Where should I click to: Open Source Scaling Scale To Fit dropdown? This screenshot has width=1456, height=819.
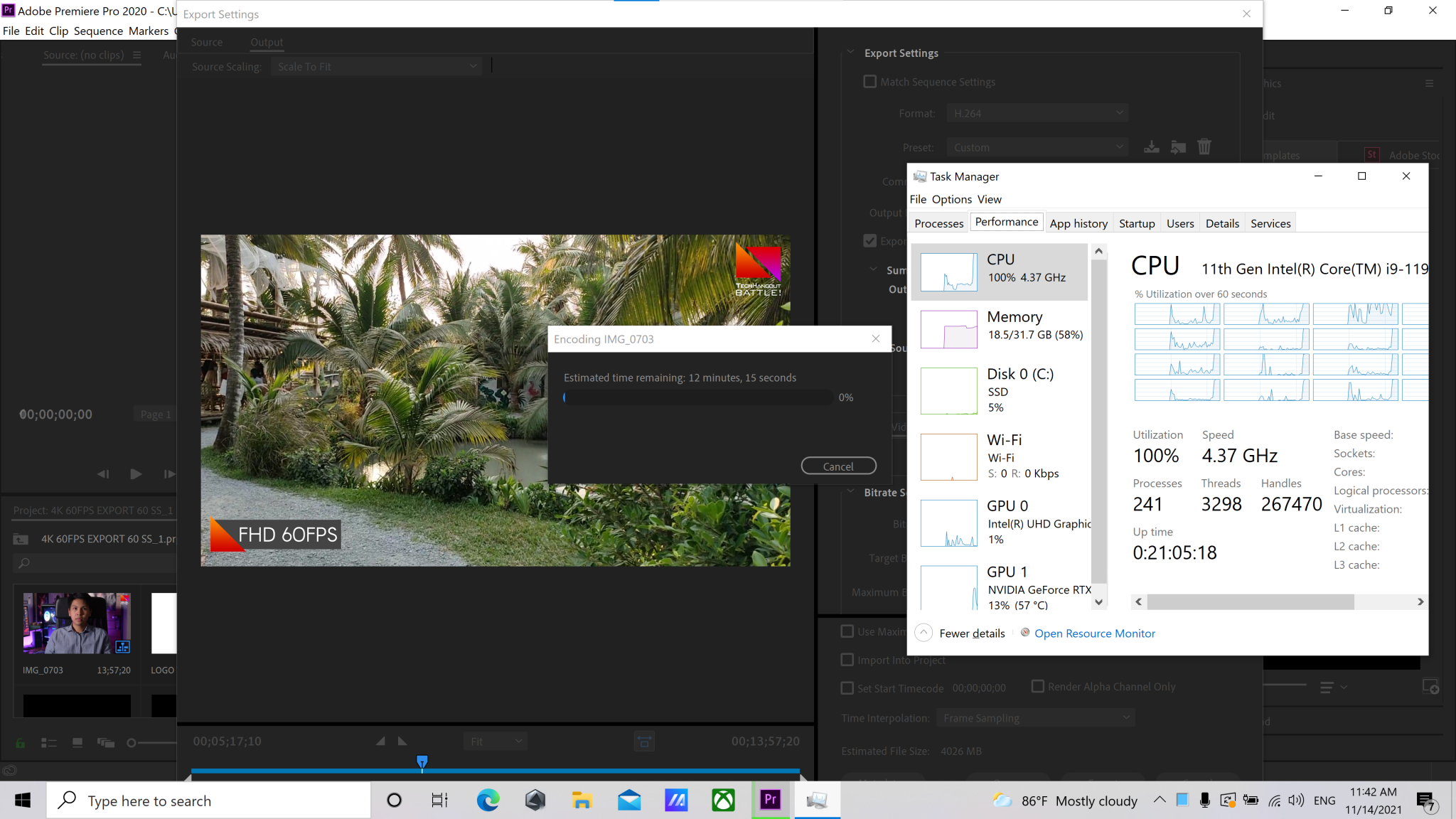pos(376,66)
